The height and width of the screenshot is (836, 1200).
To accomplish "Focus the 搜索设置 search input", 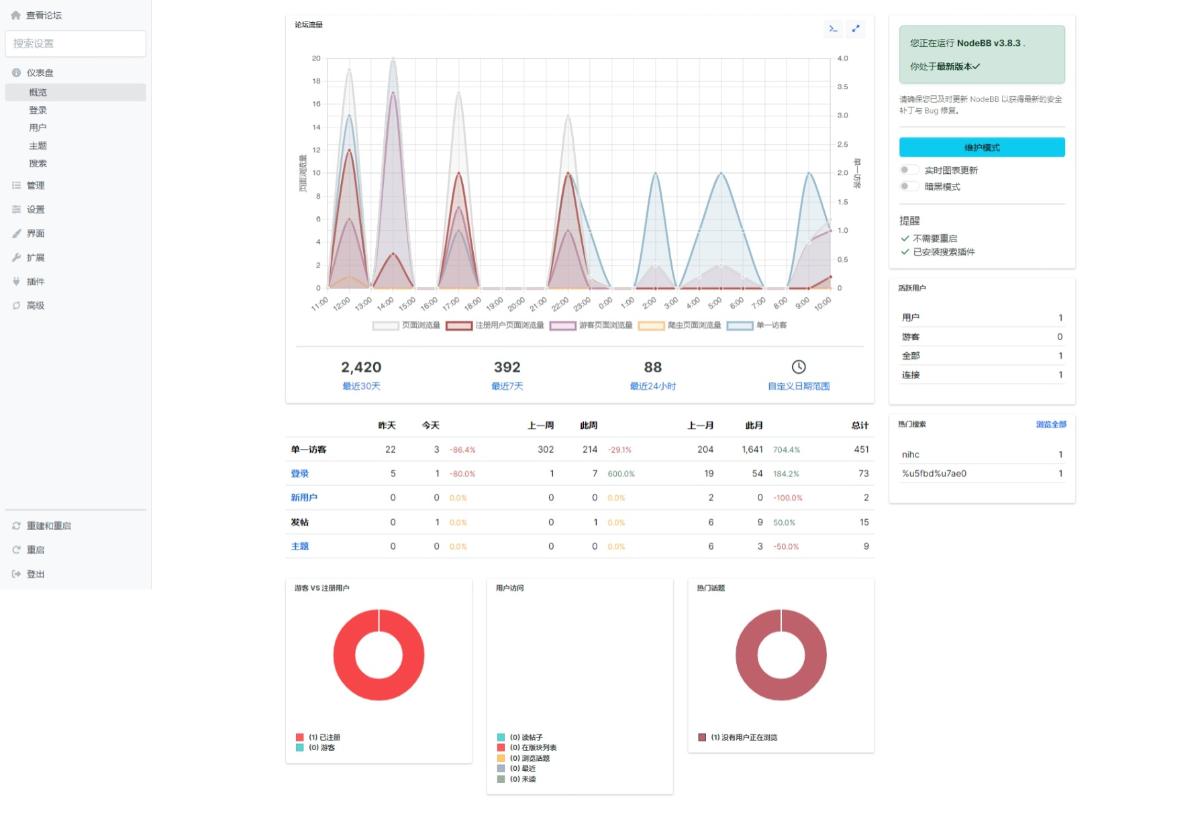I will tap(76, 44).
